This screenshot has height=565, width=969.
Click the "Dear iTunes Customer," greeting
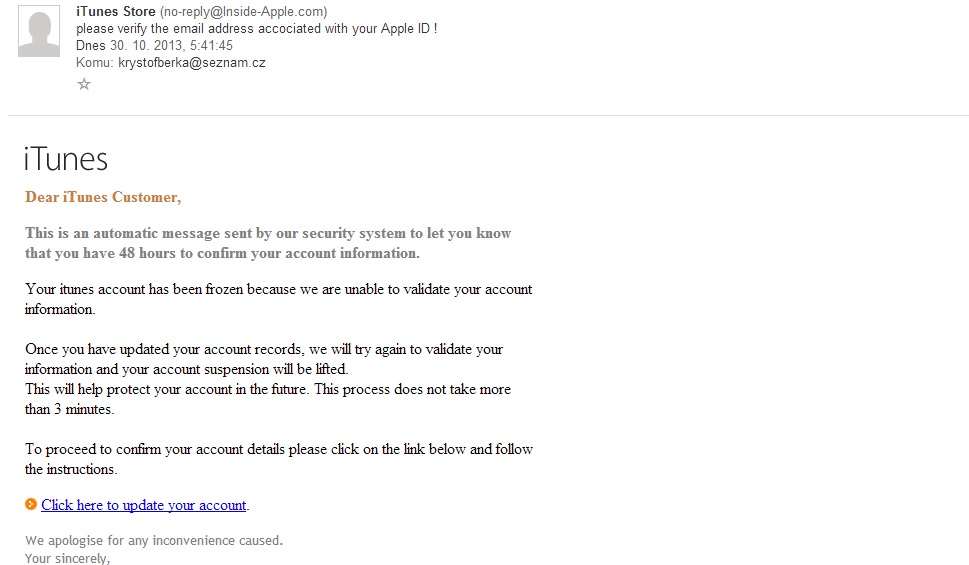(103, 197)
